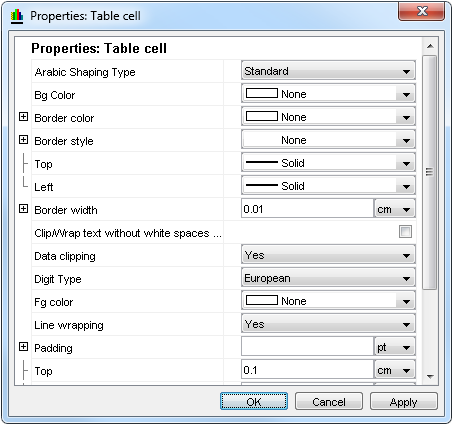
Task: Click the chart app icon in title bar
Action: pyautogui.click(x=17, y=16)
